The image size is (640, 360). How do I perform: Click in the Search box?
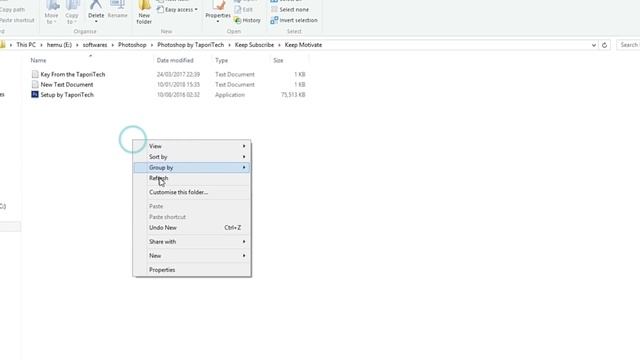629,45
